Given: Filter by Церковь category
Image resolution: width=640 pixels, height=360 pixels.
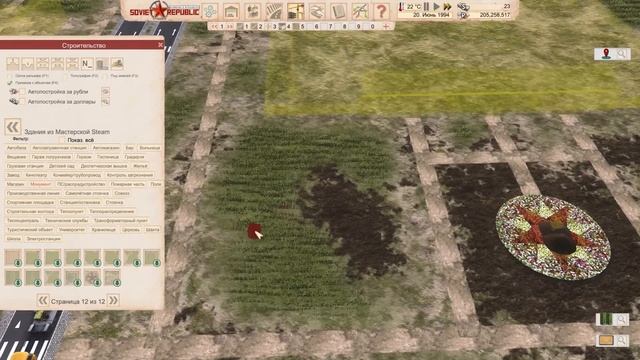Looking at the screenshot, I should tap(131, 230).
